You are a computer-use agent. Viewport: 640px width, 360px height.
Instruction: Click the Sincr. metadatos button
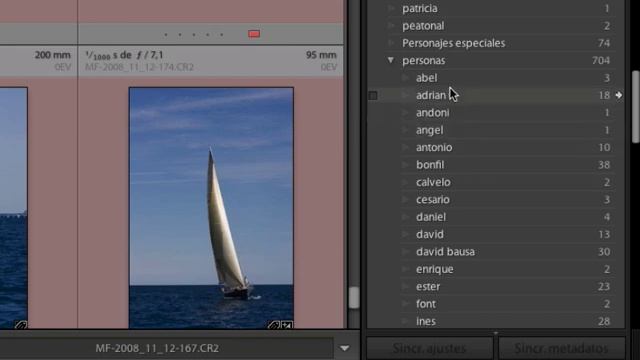pos(562,349)
